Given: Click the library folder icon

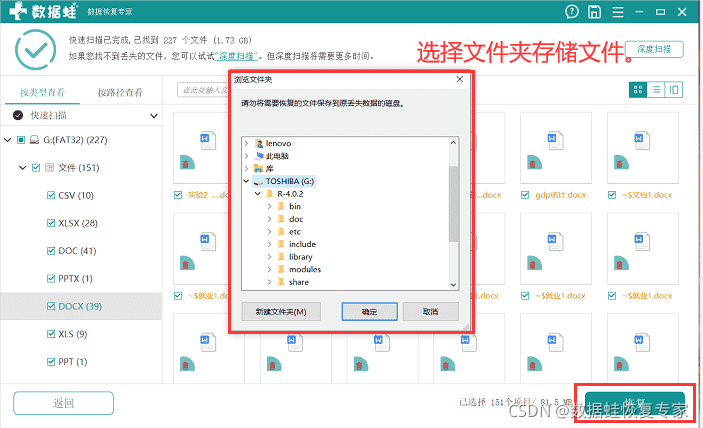Looking at the screenshot, I should point(281,257).
